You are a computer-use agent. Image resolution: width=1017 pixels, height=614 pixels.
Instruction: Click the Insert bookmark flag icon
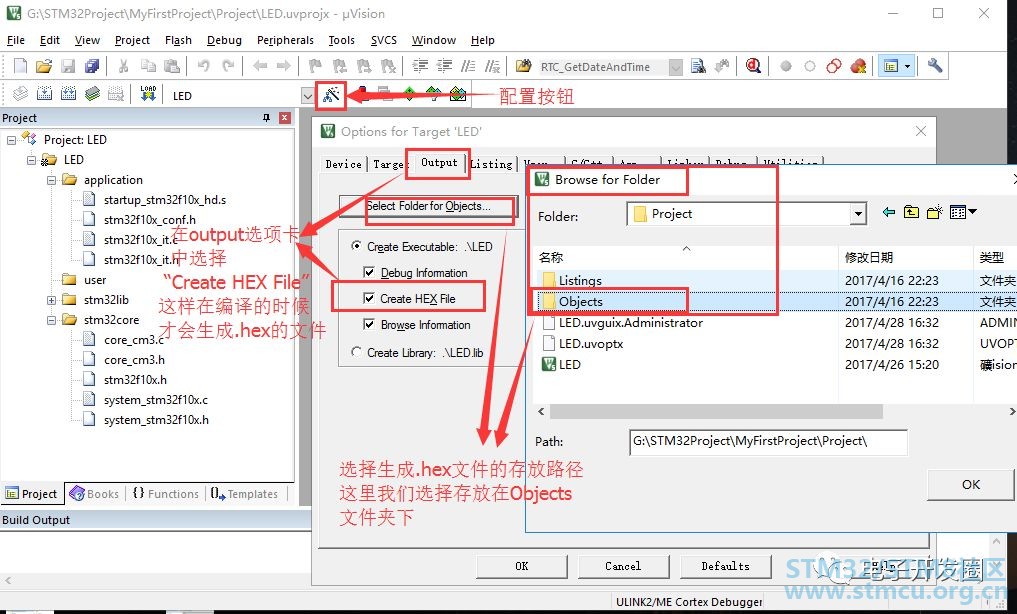[x=315, y=65]
